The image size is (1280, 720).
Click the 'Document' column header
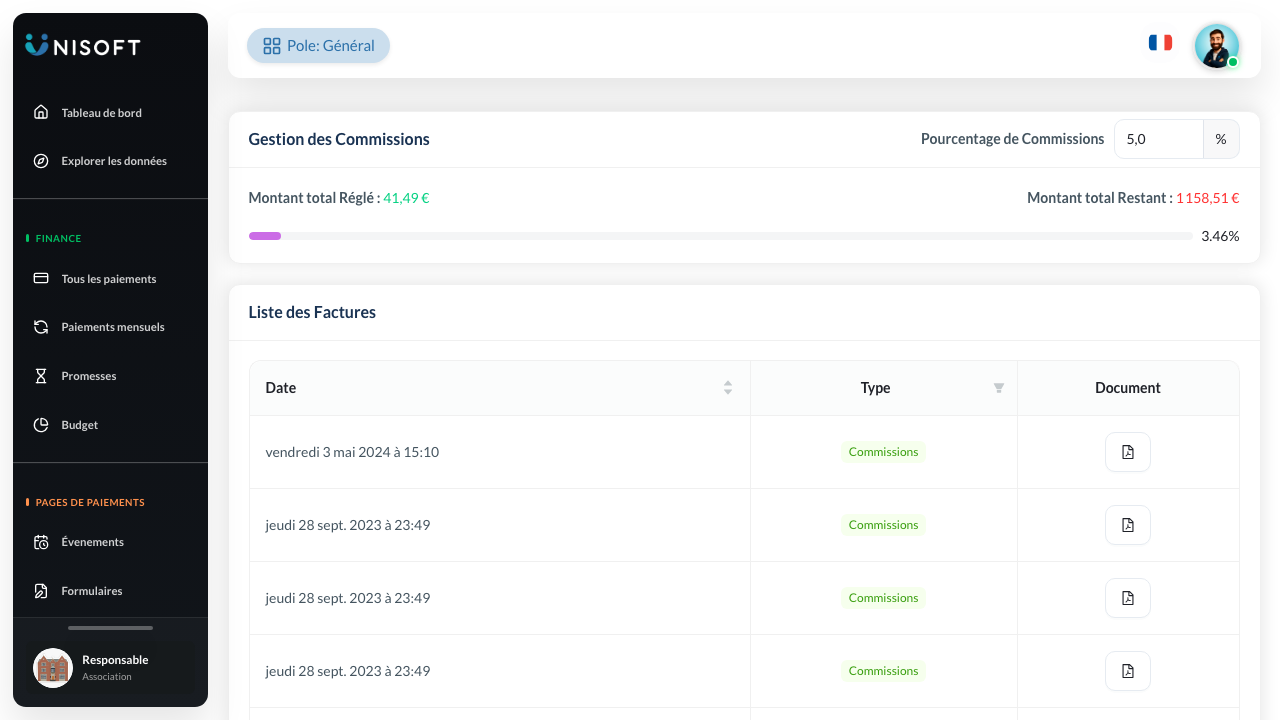click(x=1128, y=388)
